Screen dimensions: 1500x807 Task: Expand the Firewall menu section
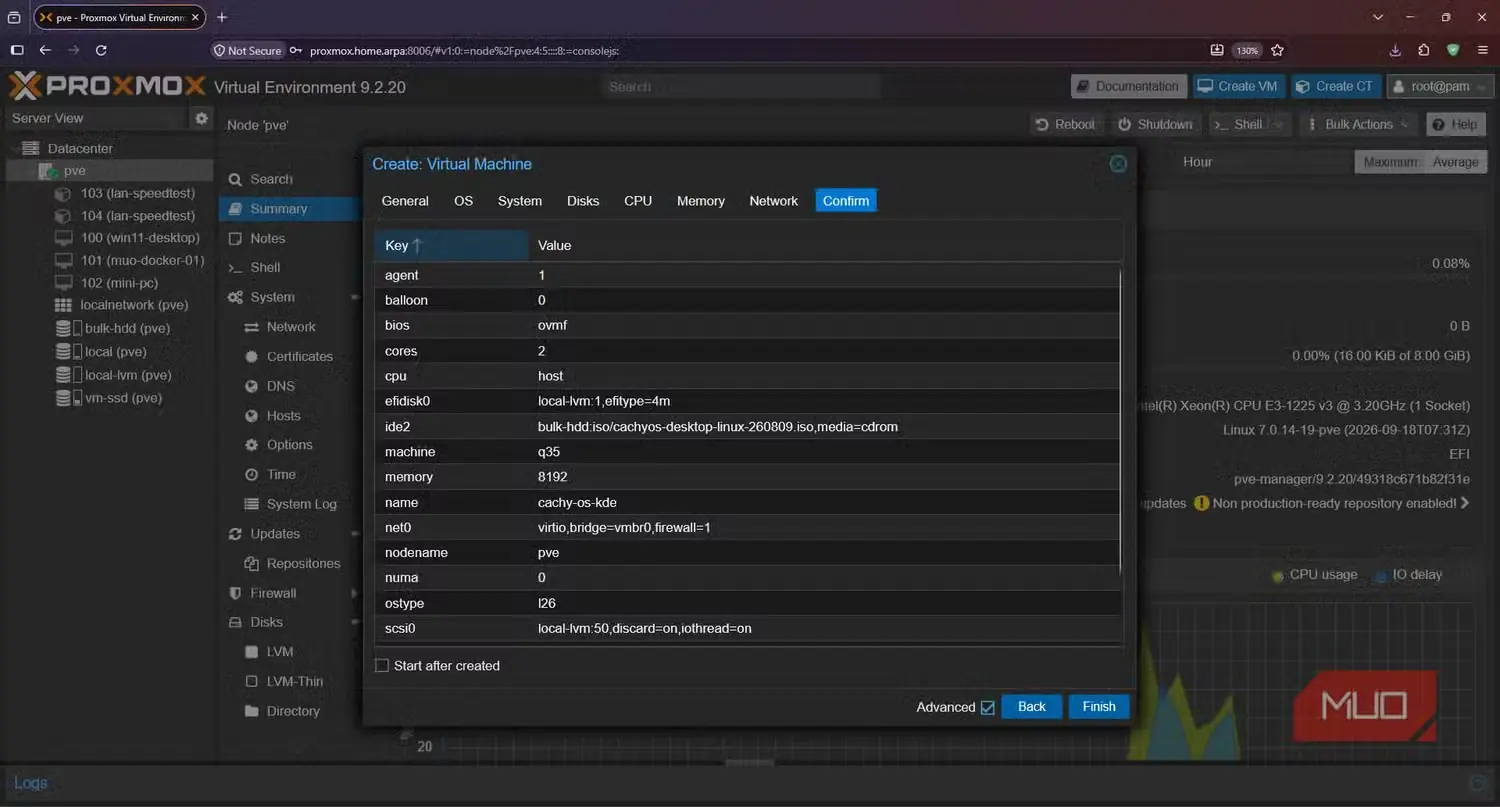coord(355,593)
